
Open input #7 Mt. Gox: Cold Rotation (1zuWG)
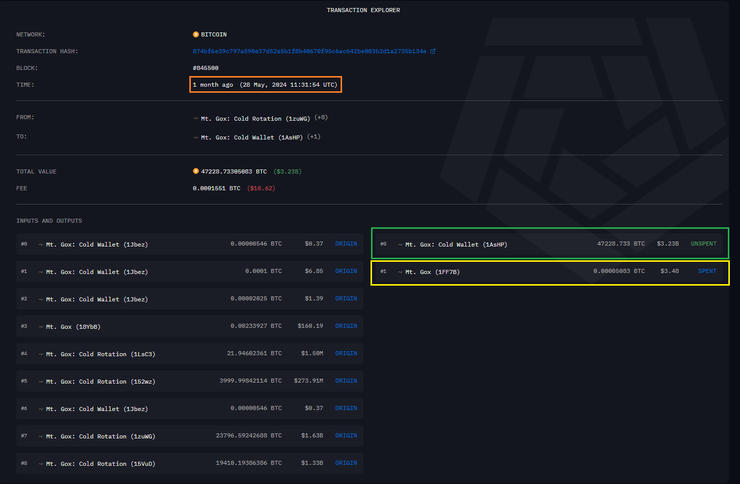[98, 437]
